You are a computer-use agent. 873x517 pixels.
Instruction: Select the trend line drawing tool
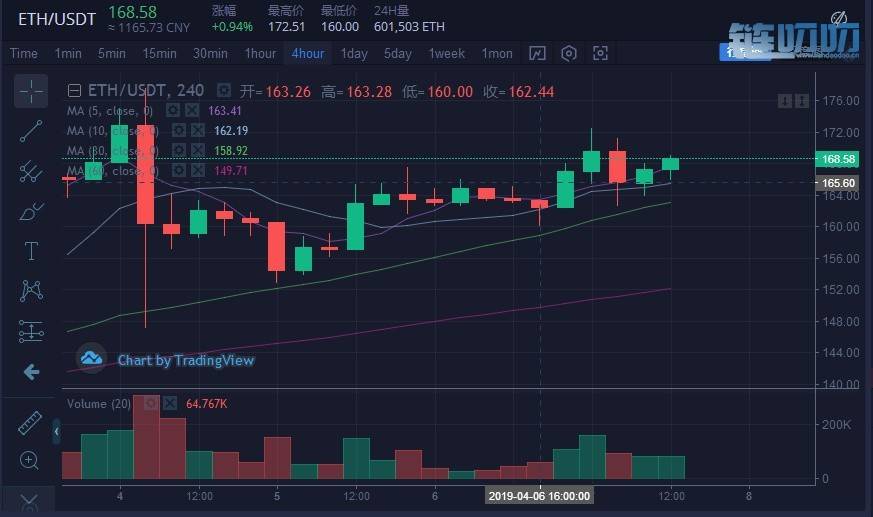pyautogui.click(x=31, y=131)
